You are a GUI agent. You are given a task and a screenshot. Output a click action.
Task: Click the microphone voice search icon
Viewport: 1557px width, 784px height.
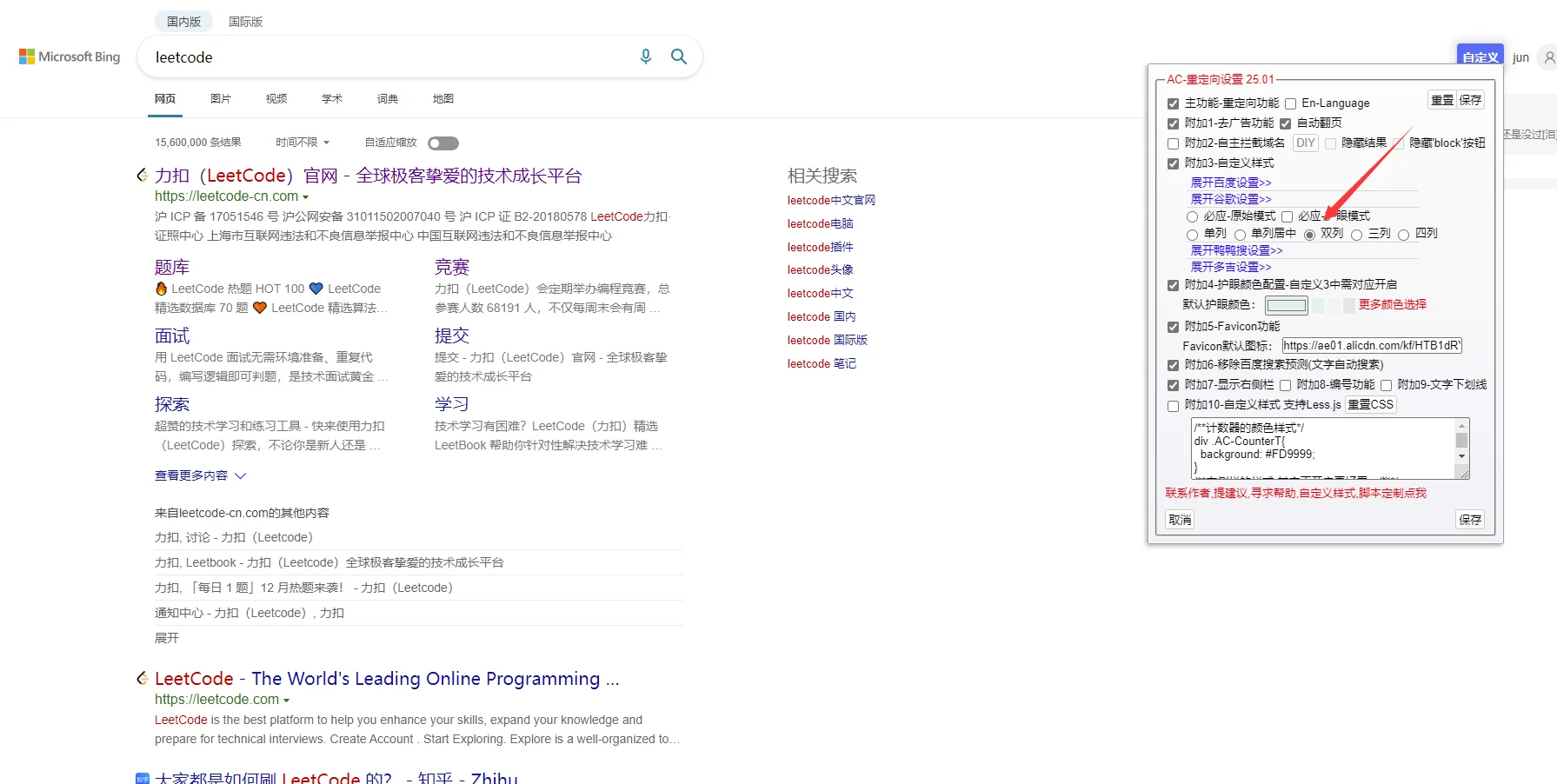click(645, 56)
